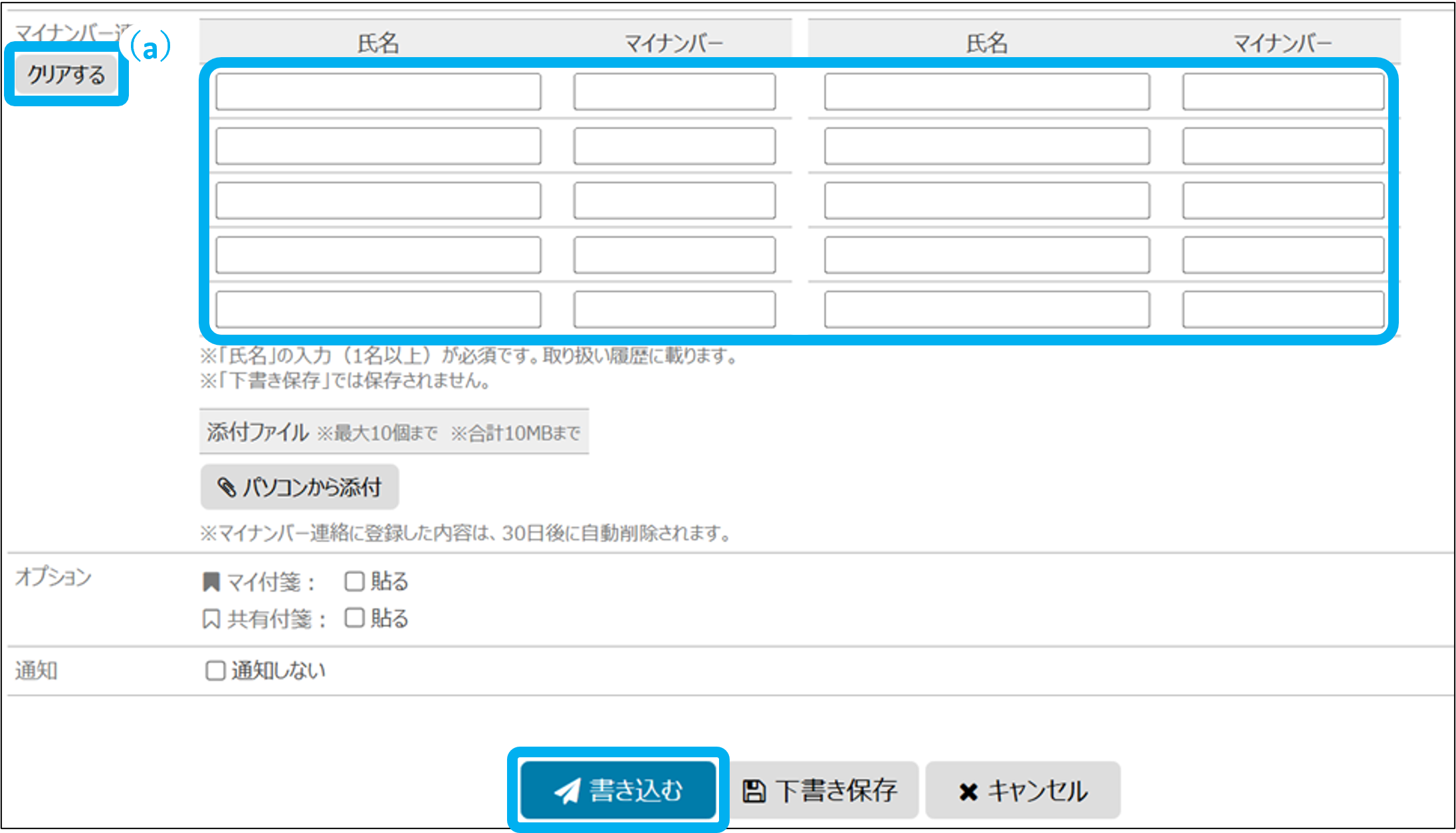Viewport: 1456px width, 833px height.
Task: Click the paper plane 書き込む button
Action: pyautogui.click(x=618, y=790)
